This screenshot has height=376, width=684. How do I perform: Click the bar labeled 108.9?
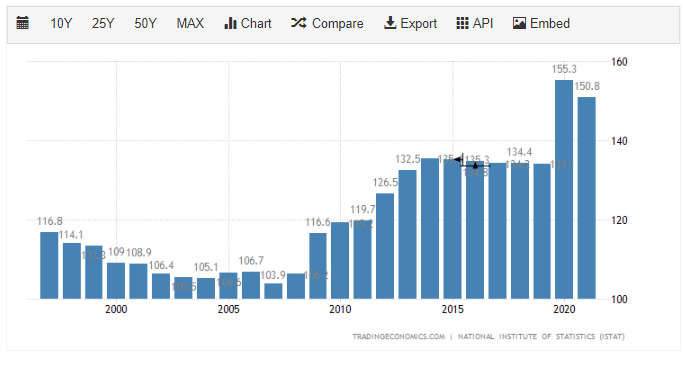[138, 281]
